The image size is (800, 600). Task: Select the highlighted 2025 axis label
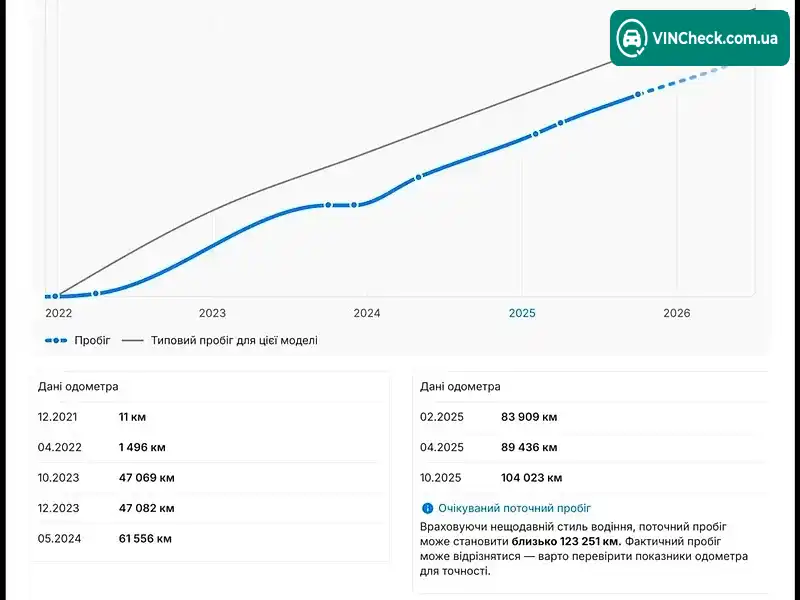pyautogui.click(x=522, y=313)
